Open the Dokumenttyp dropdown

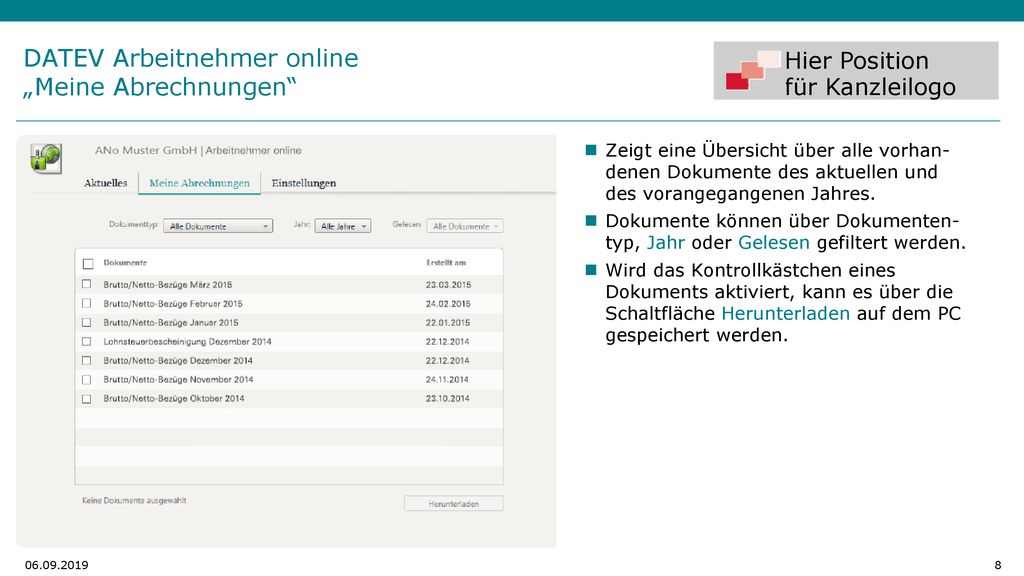pos(218,226)
